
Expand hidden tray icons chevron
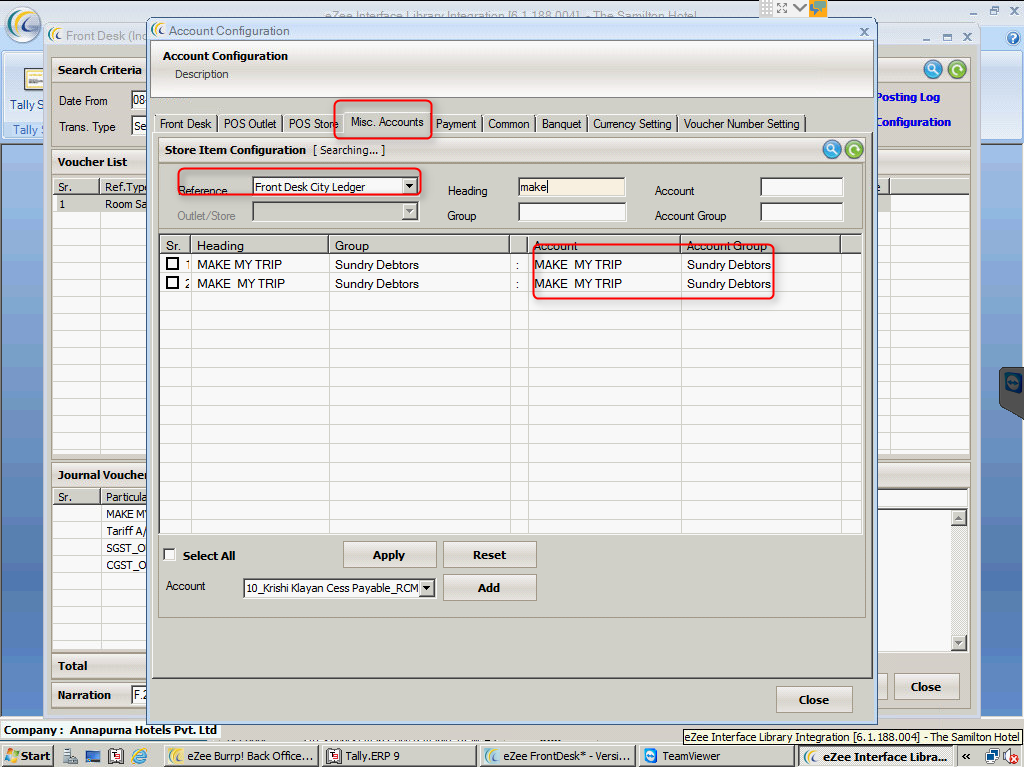click(966, 756)
